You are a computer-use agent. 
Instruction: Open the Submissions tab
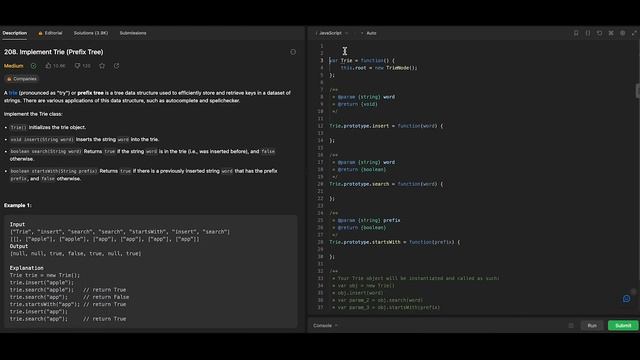point(133,33)
